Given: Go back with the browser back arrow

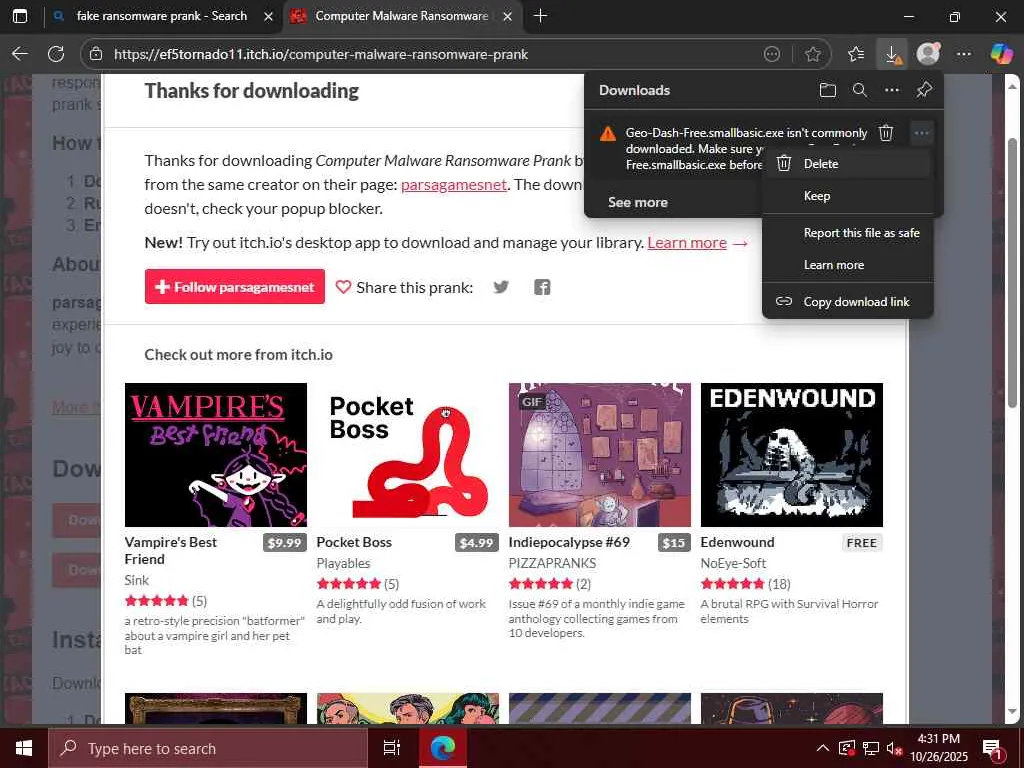Looking at the screenshot, I should (x=20, y=54).
